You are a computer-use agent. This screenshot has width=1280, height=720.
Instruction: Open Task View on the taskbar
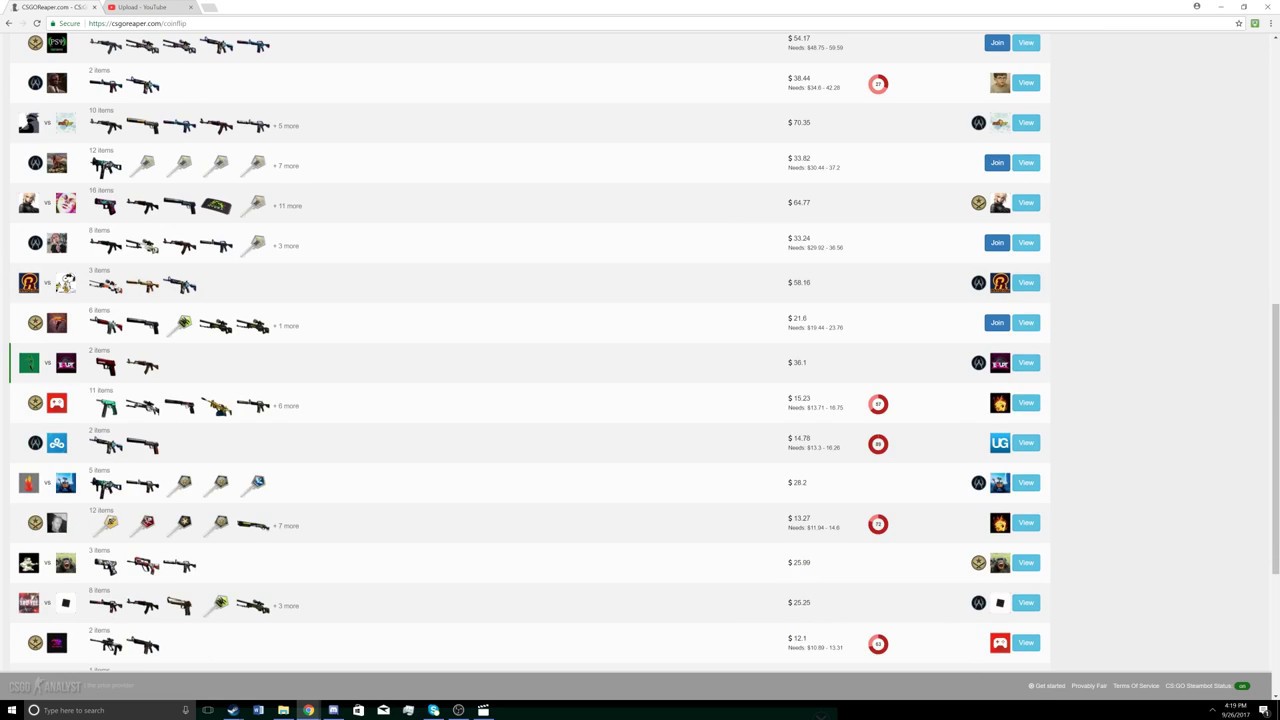point(208,710)
